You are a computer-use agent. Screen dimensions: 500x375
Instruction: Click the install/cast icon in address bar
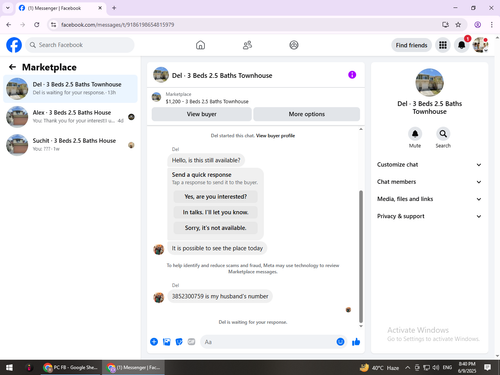pyautogui.click(x=445, y=25)
